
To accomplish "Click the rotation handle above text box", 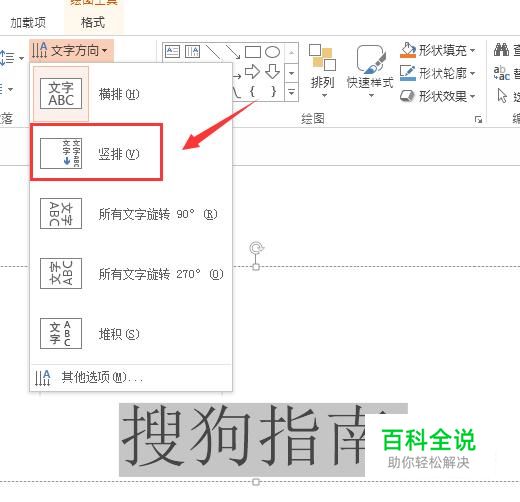I will click(256, 248).
